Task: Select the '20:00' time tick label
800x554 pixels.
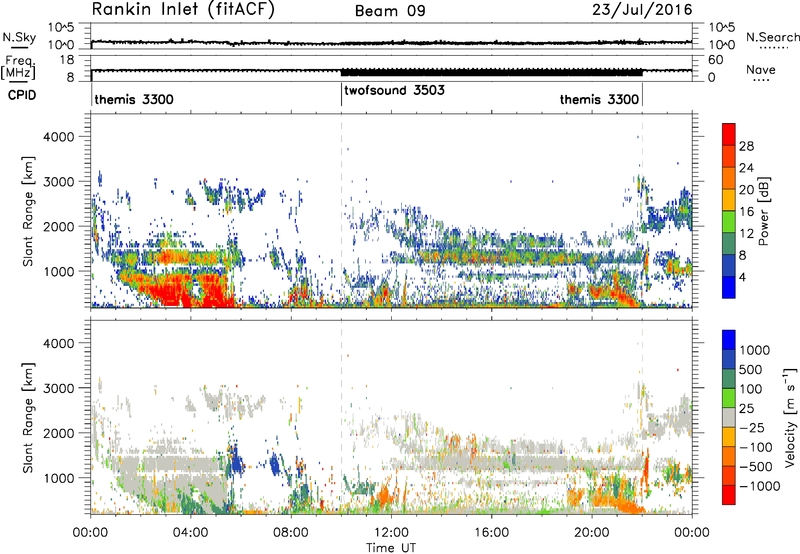Action: point(592,533)
